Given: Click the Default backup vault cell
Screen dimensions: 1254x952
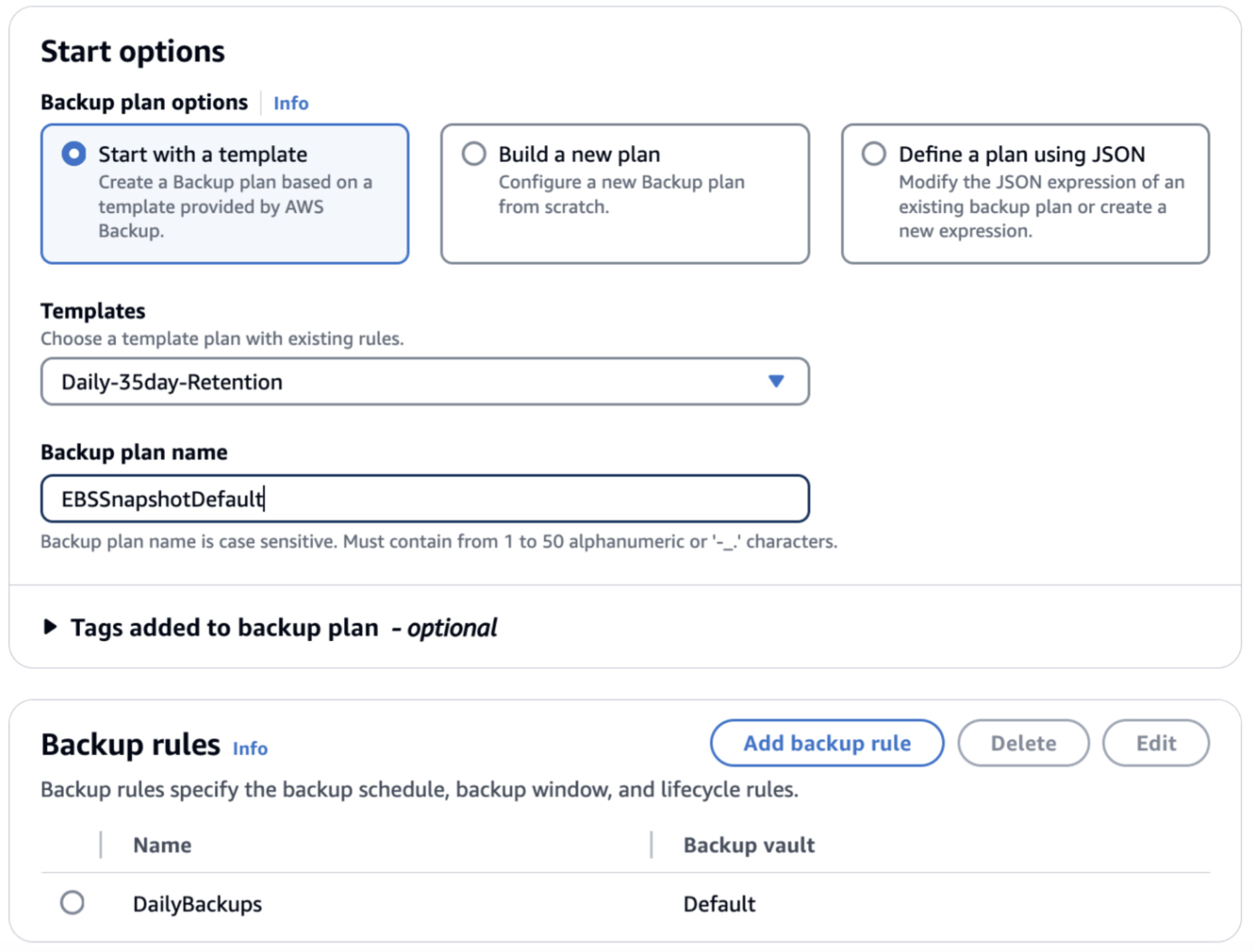Looking at the screenshot, I should [719, 904].
